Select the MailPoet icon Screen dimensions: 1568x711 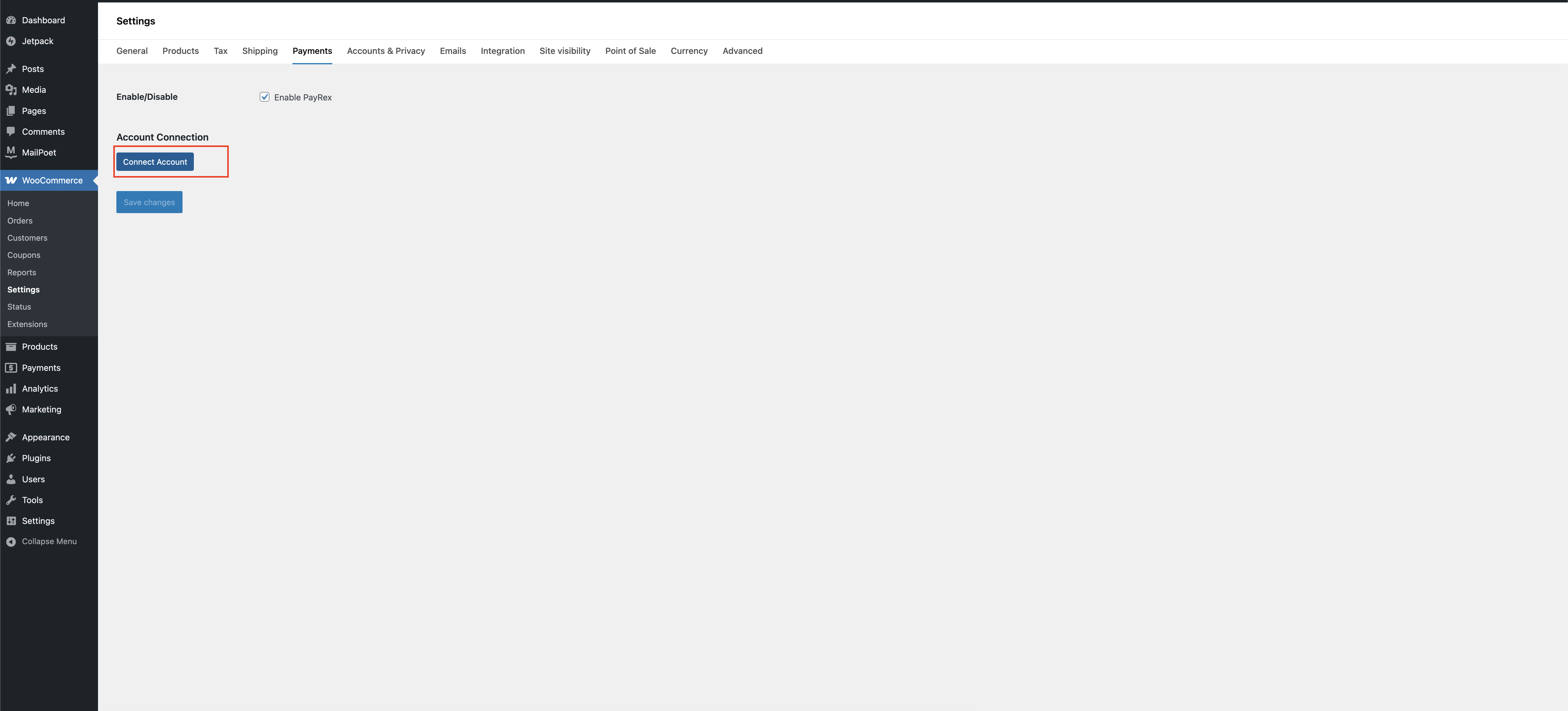coord(10,152)
